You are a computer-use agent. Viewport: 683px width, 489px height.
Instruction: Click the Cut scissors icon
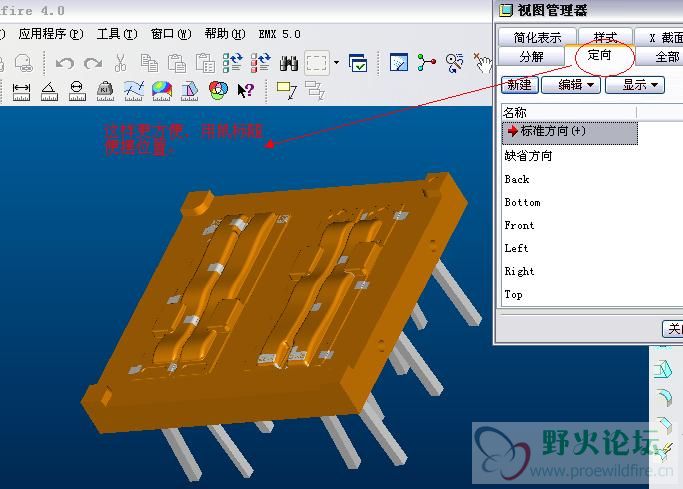point(120,63)
